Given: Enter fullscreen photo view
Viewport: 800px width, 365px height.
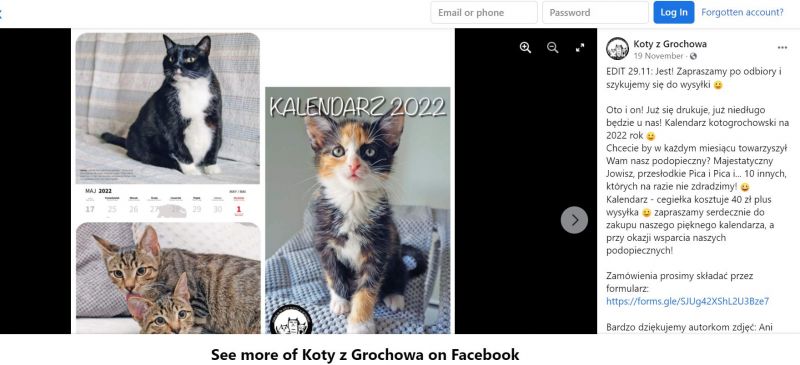Looking at the screenshot, I should (580, 47).
